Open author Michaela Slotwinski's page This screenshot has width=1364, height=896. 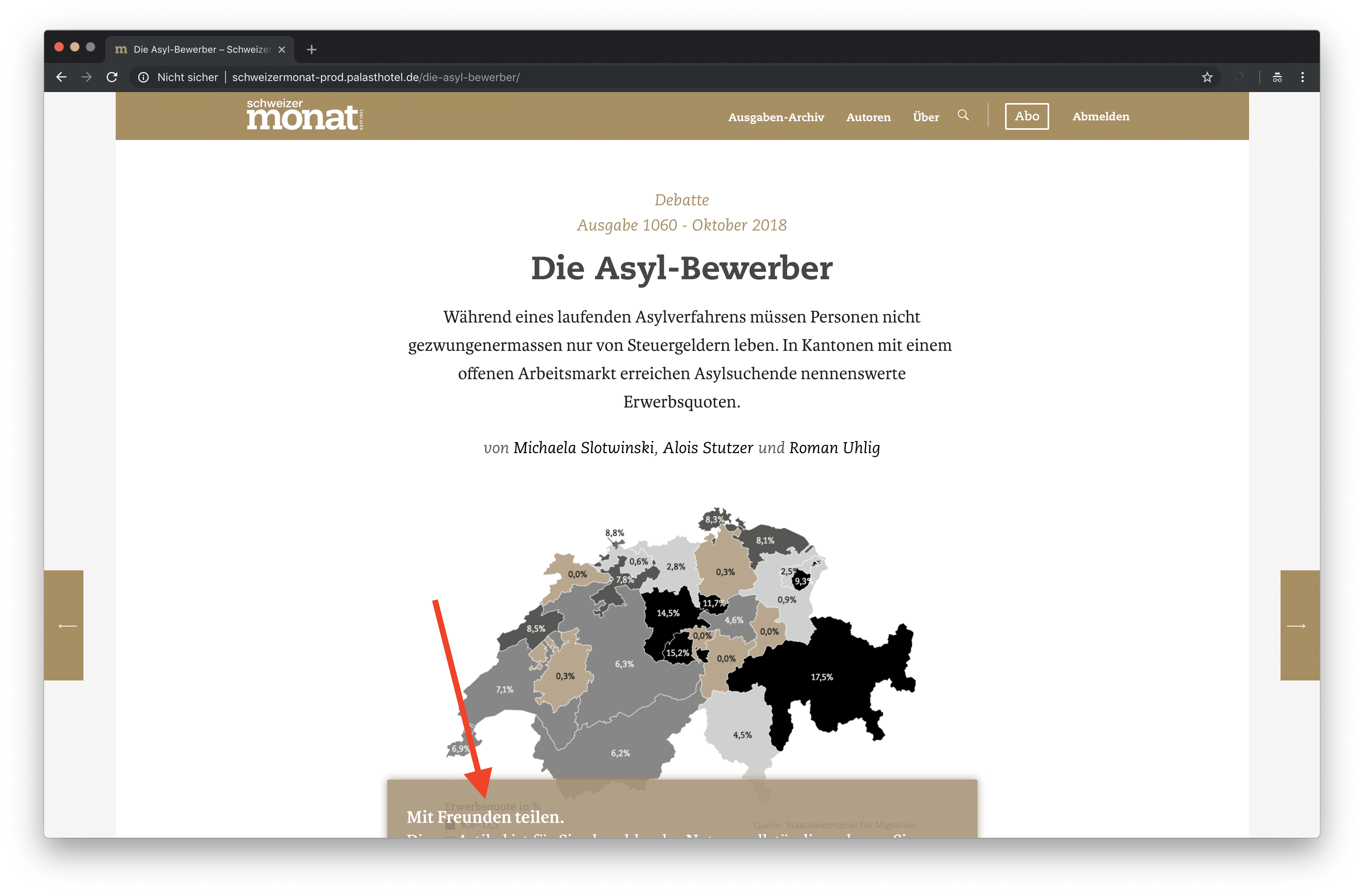(x=584, y=448)
